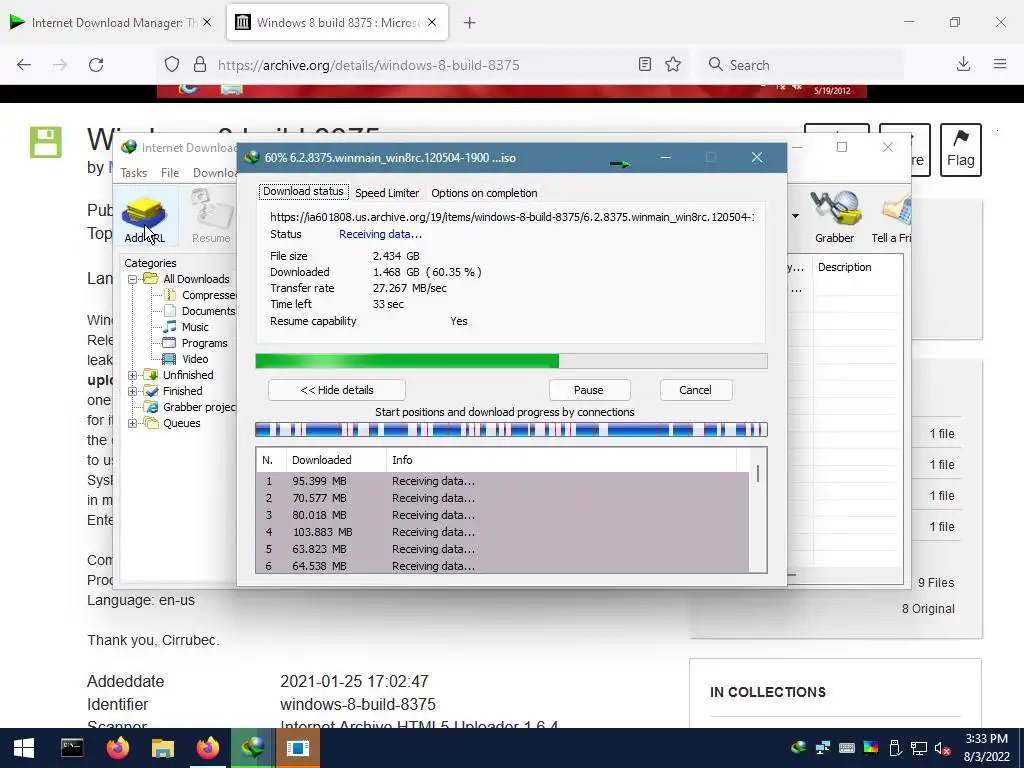Click the IDM icon in the taskbar
1024x768 pixels.
coord(253,748)
